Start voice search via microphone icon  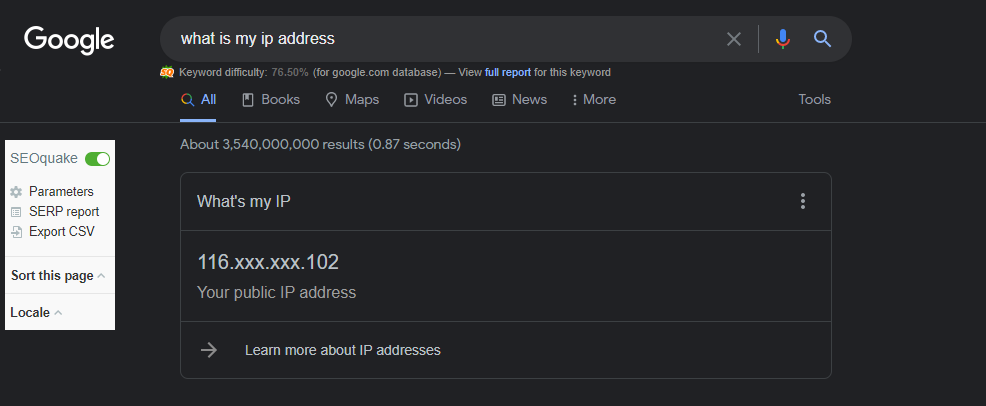click(783, 39)
